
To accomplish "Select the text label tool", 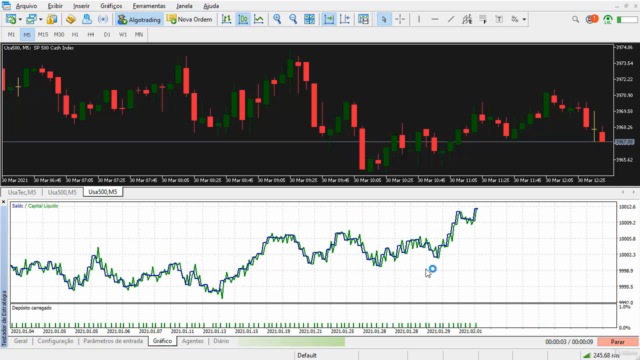I will pos(499,19).
